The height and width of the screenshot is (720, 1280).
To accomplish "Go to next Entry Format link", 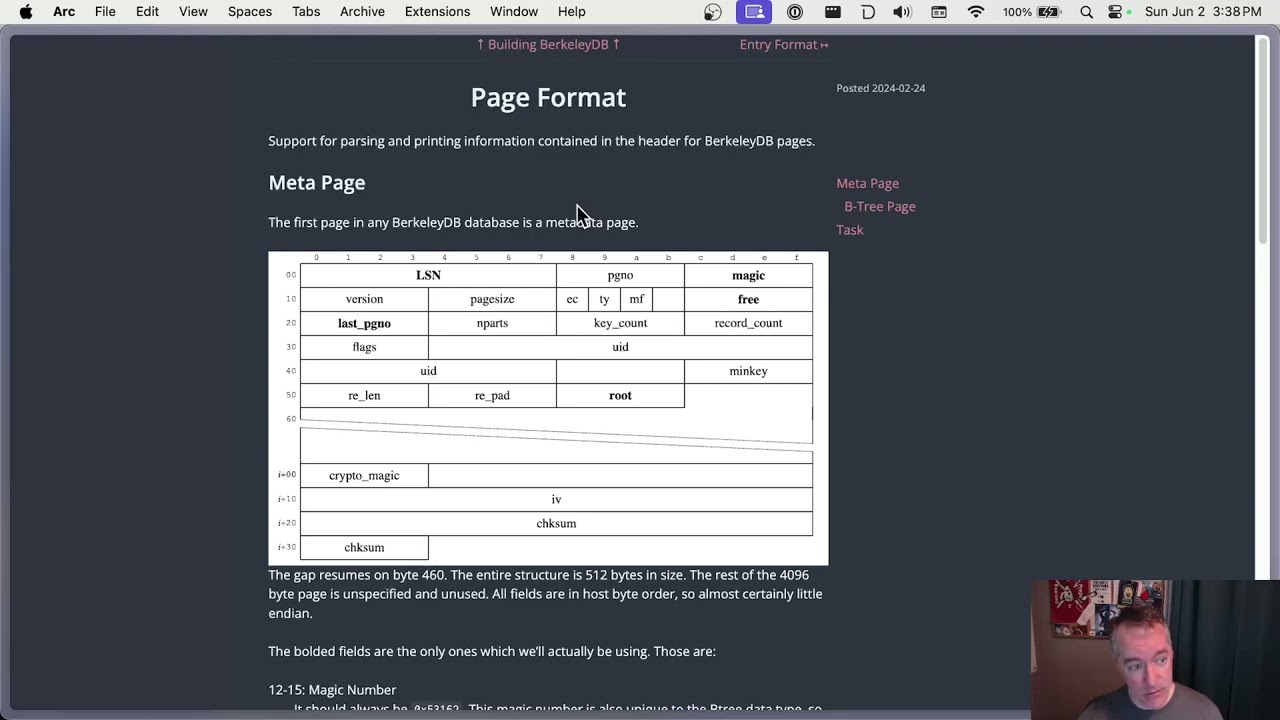I will [x=784, y=44].
